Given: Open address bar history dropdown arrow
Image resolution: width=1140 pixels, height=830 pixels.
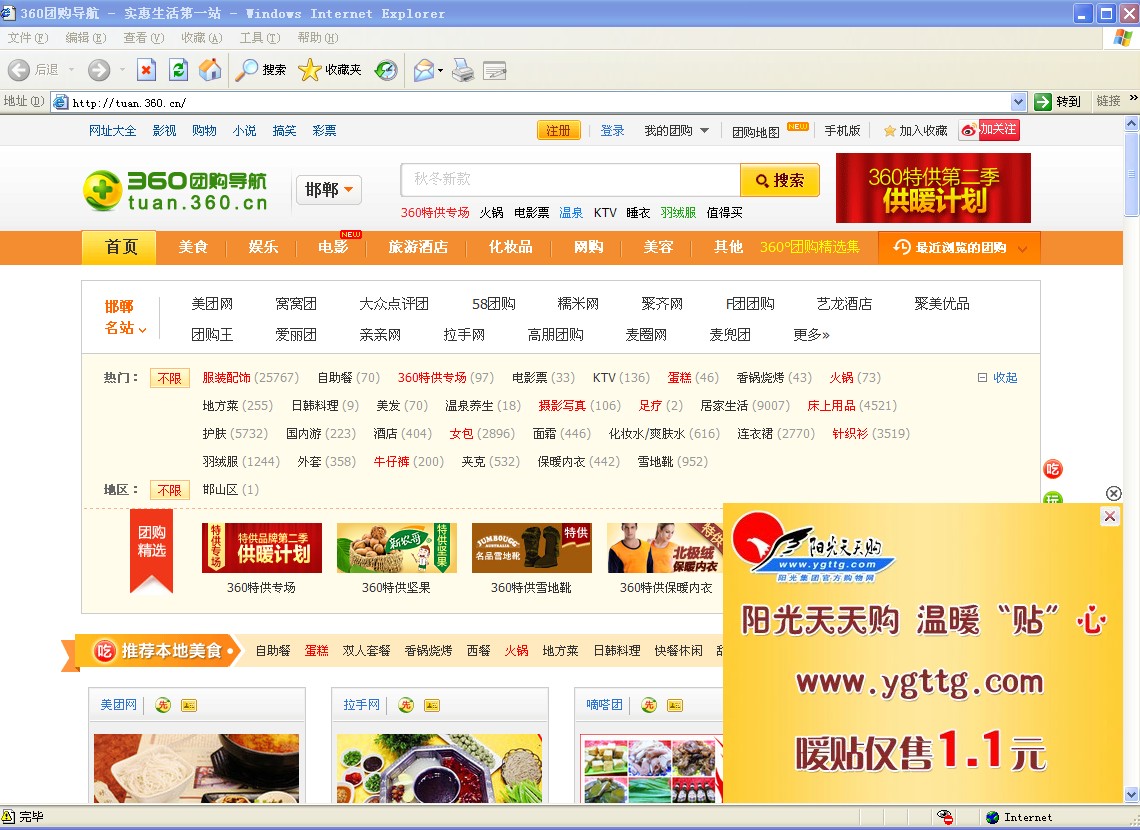Looking at the screenshot, I should (x=1019, y=102).
